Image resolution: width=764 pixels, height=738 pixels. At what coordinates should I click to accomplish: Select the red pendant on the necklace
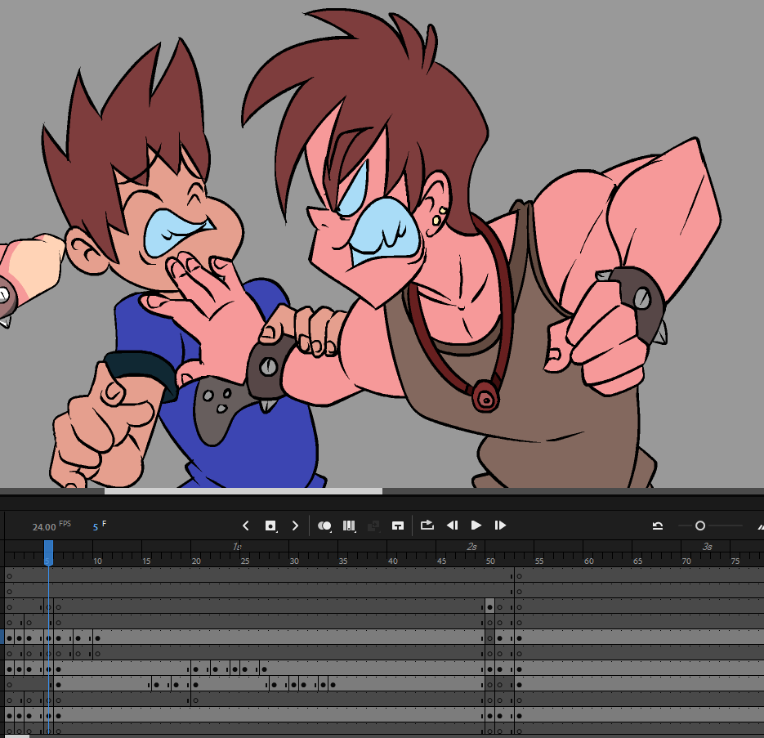coord(485,396)
